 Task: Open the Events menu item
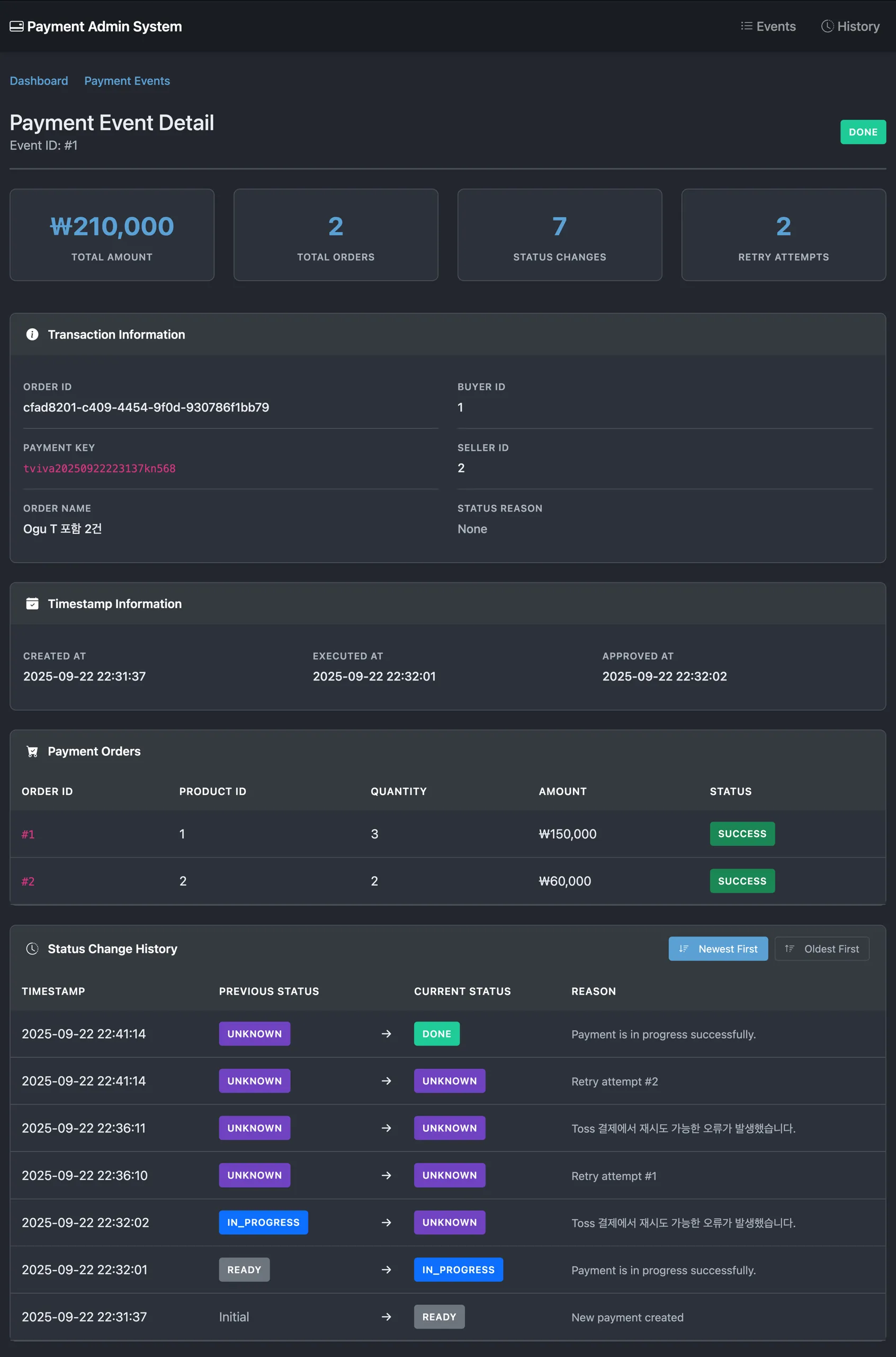[x=768, y=26]
